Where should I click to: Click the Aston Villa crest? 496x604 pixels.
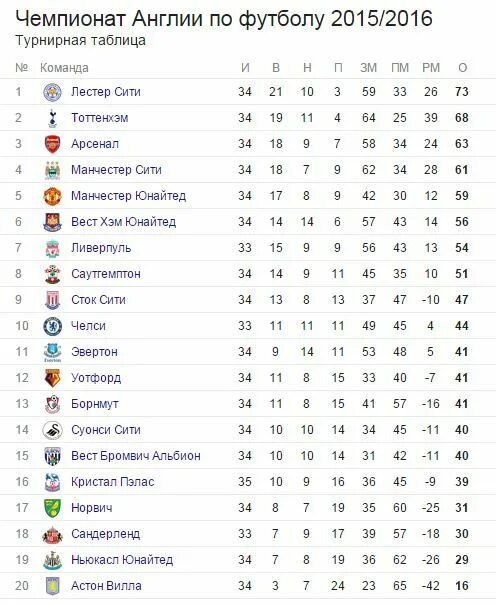pos(52,586)
